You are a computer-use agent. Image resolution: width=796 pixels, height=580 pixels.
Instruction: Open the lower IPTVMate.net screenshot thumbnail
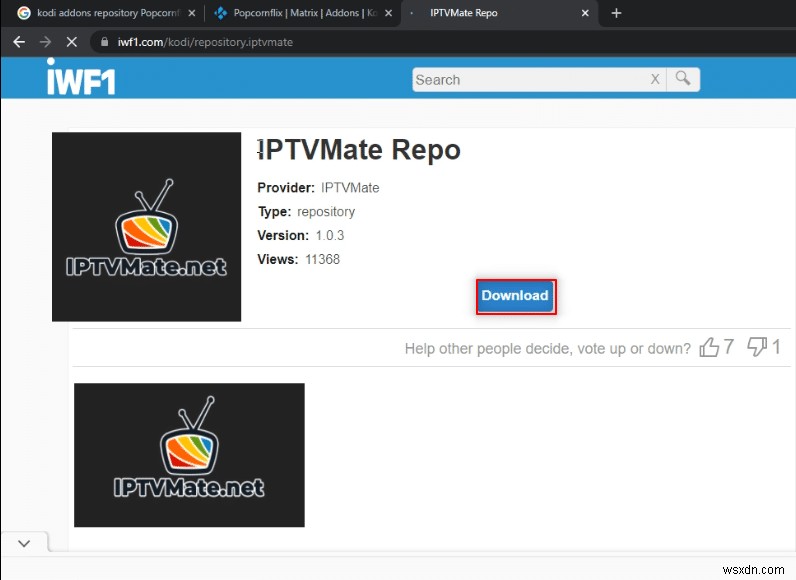pos(189,455)
